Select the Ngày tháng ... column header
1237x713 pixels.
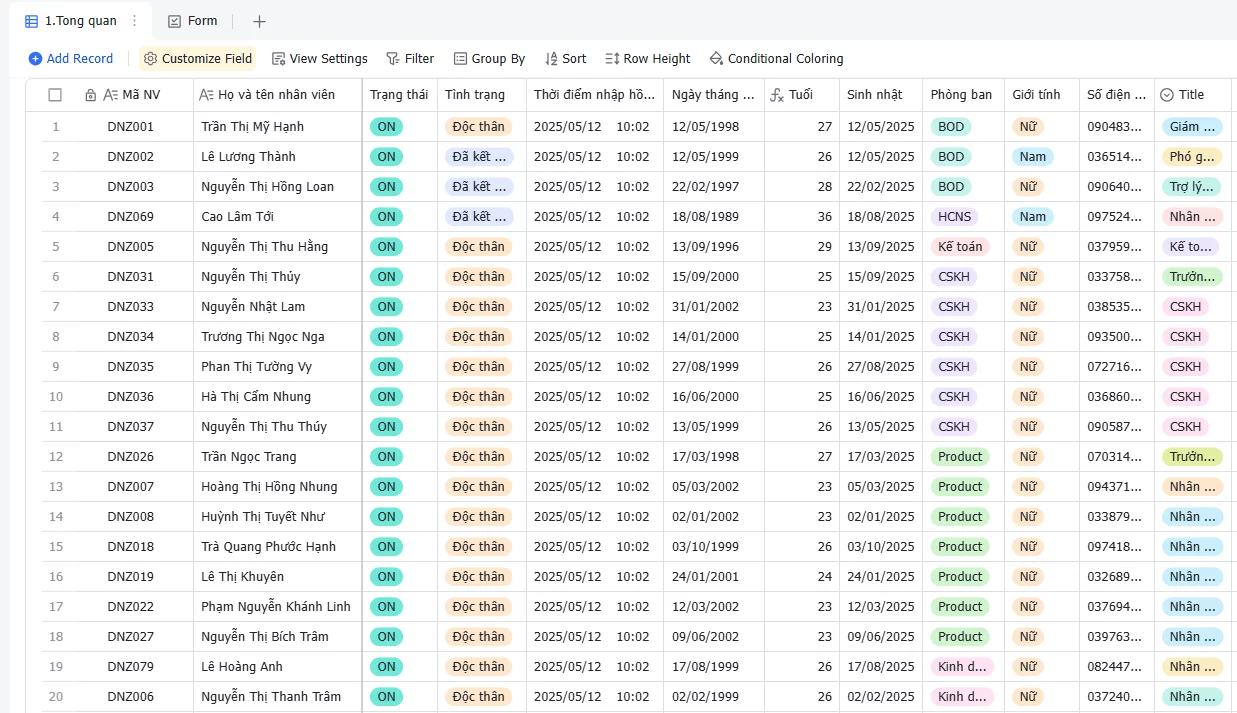(714, 95)
